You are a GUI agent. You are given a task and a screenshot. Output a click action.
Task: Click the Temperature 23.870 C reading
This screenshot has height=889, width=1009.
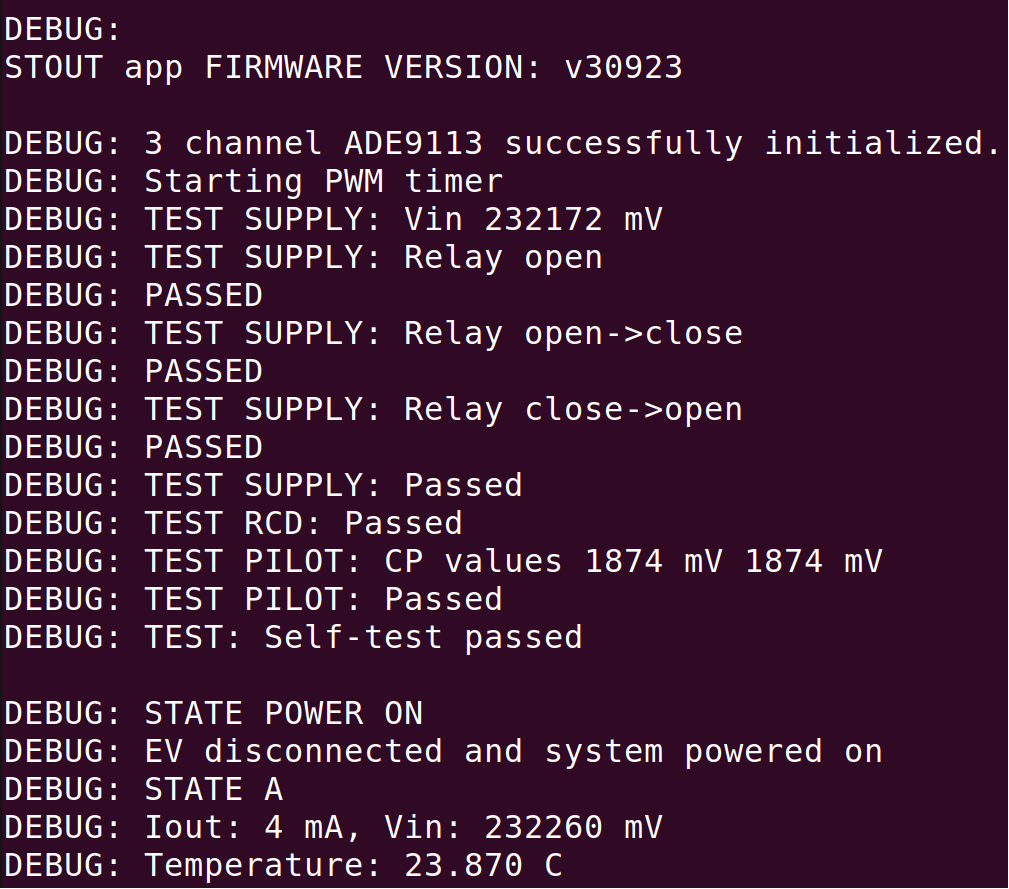pyautogui.click(x=353, y=865)
